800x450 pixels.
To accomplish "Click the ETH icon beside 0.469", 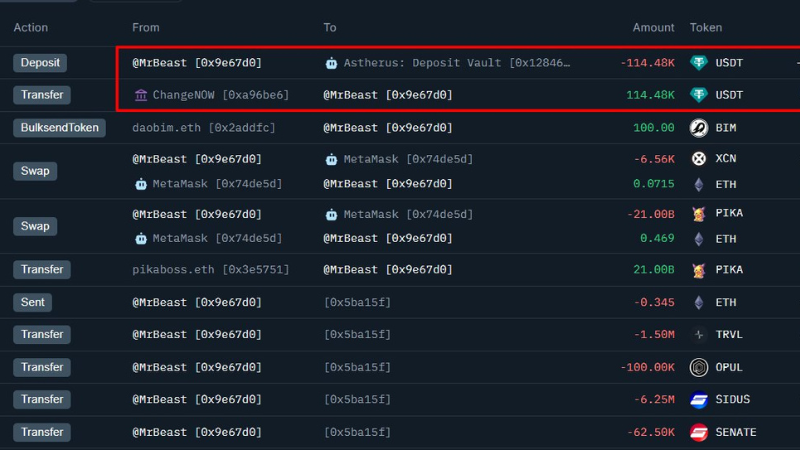I will click(698, 239).
